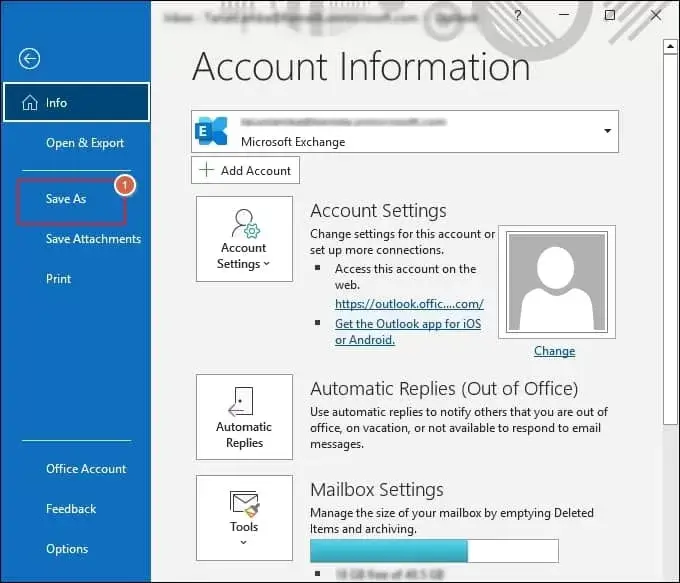Expand the Account Settings button chevron
This screenshot has height=583, width=680.
(267, 264)
